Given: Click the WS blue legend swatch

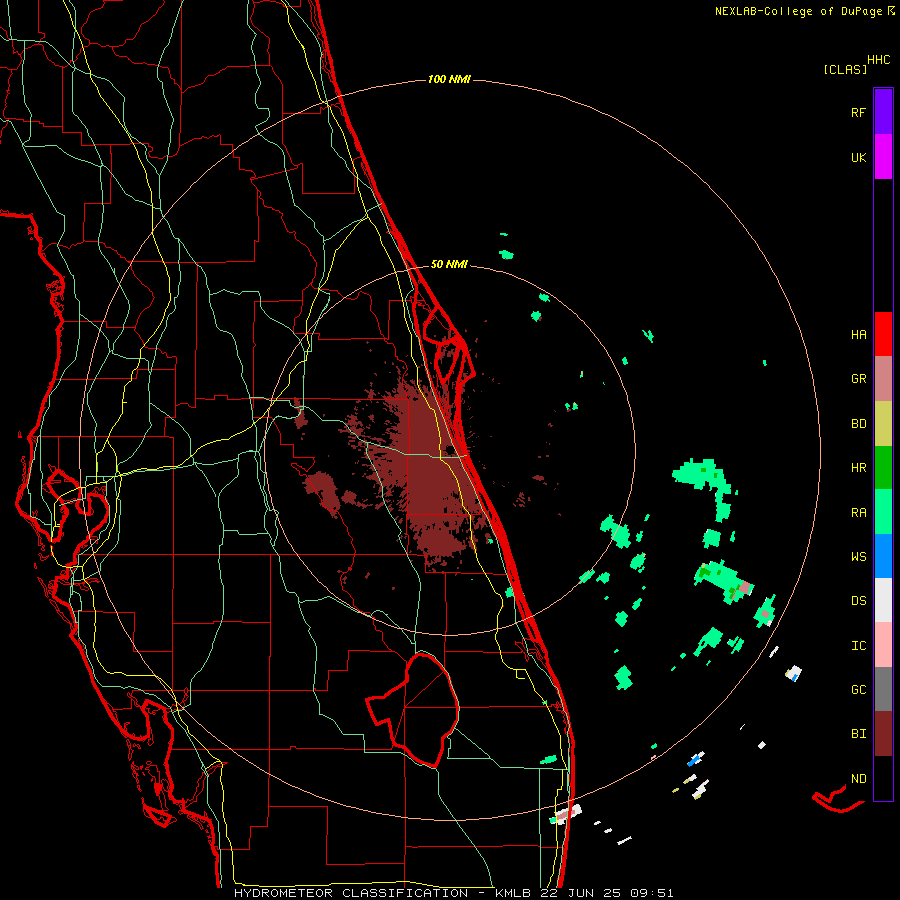Looking at the screenshot, I should (883, 556).
